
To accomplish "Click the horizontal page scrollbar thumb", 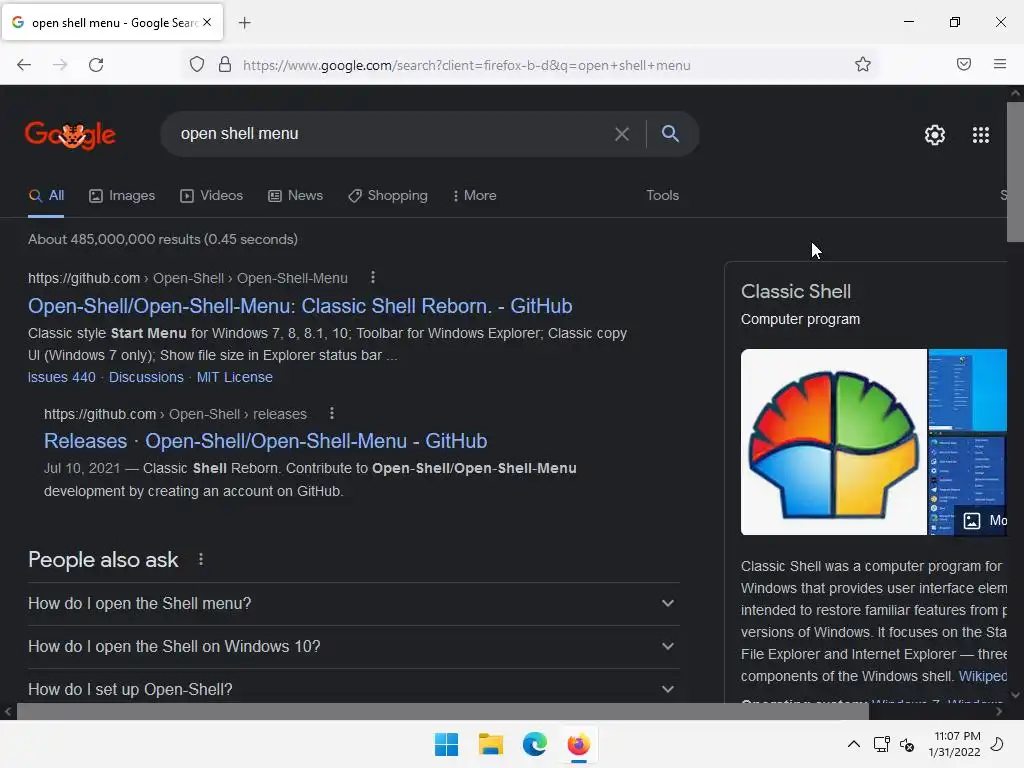I will pos(442,711).
